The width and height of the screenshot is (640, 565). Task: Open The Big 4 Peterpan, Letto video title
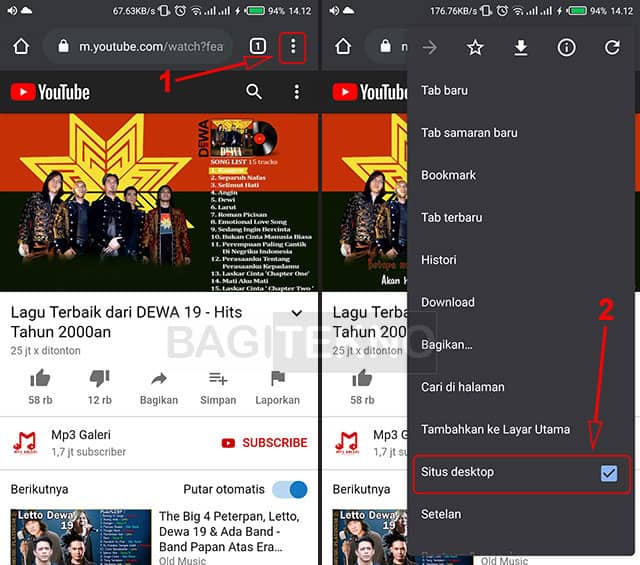pos(229,532)
